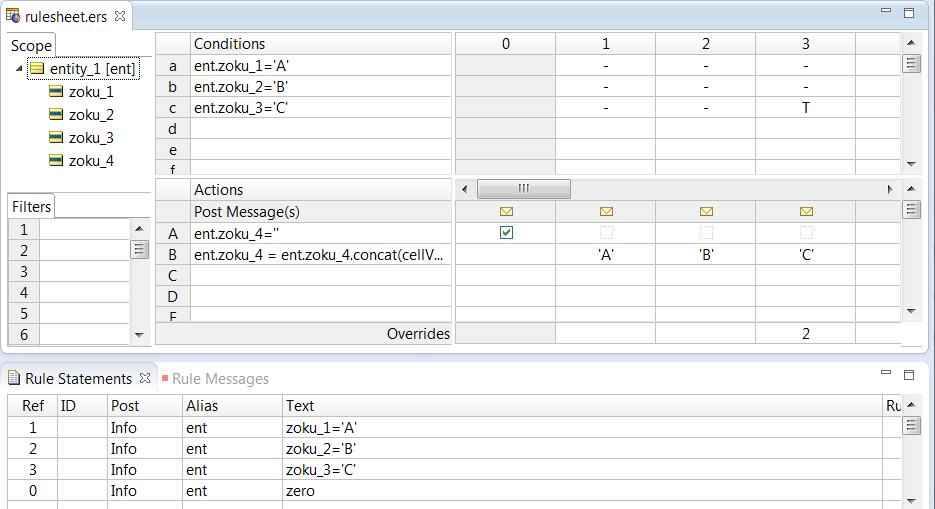Click Rule Statements scroll down arrow
This screenshot has height=509, width=935.
pos(911,501)
